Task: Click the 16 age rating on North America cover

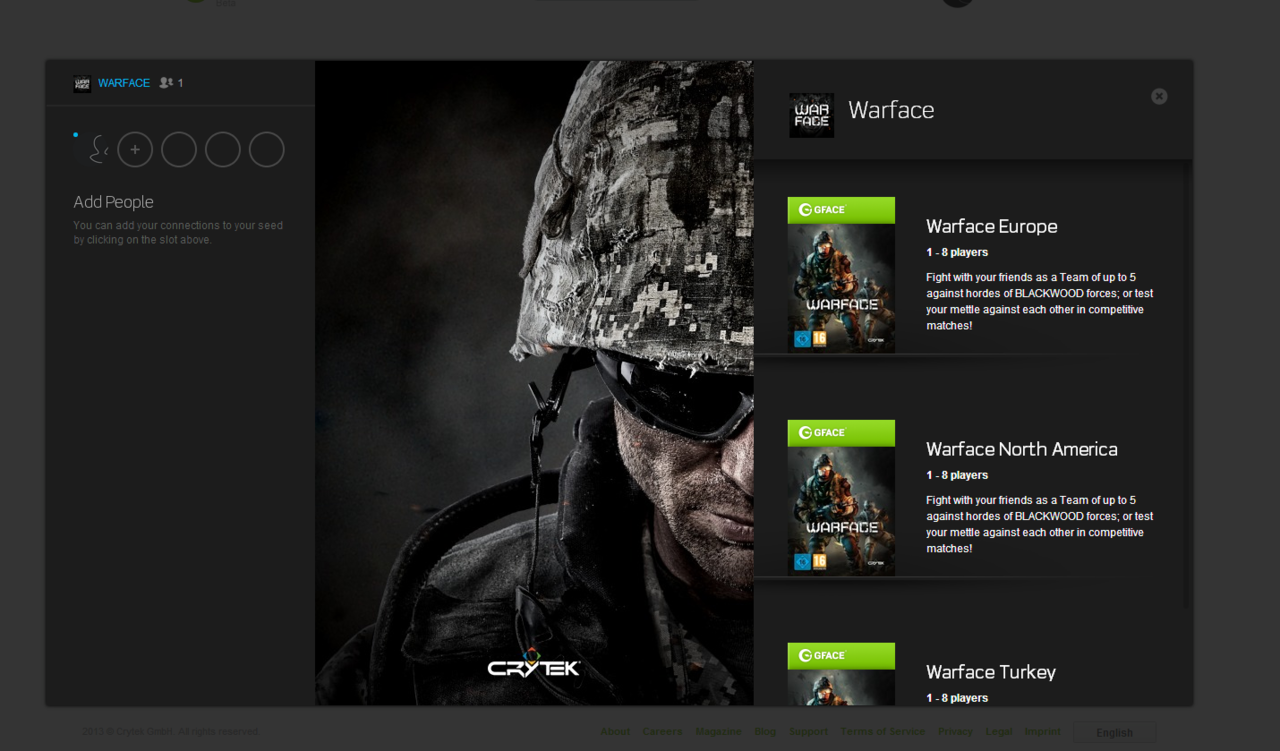Action: pos(819,562)
